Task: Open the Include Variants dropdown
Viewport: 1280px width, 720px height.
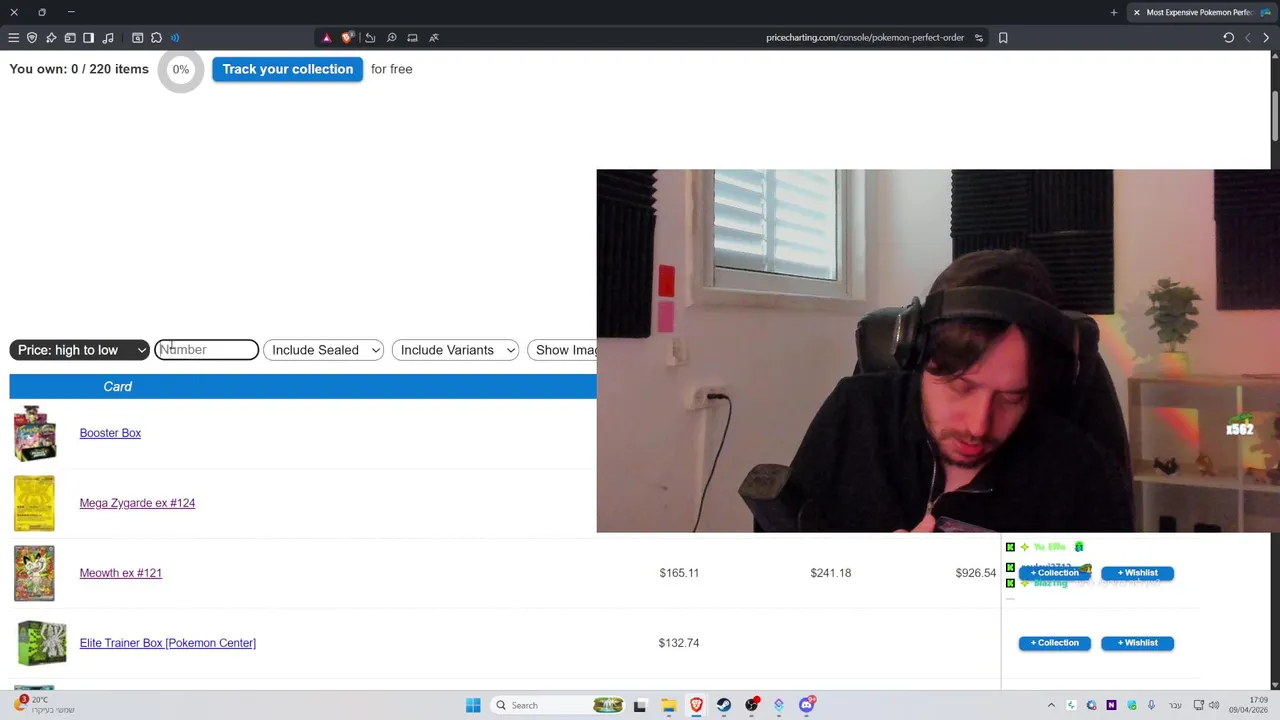Action: pyautogui.click(x=455, y=350)
